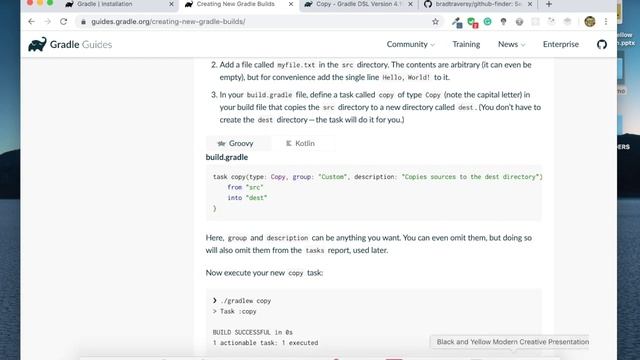Click 'BUILD SUCCESSFUL in 0s' output text
640x360 pixels.
253,332
